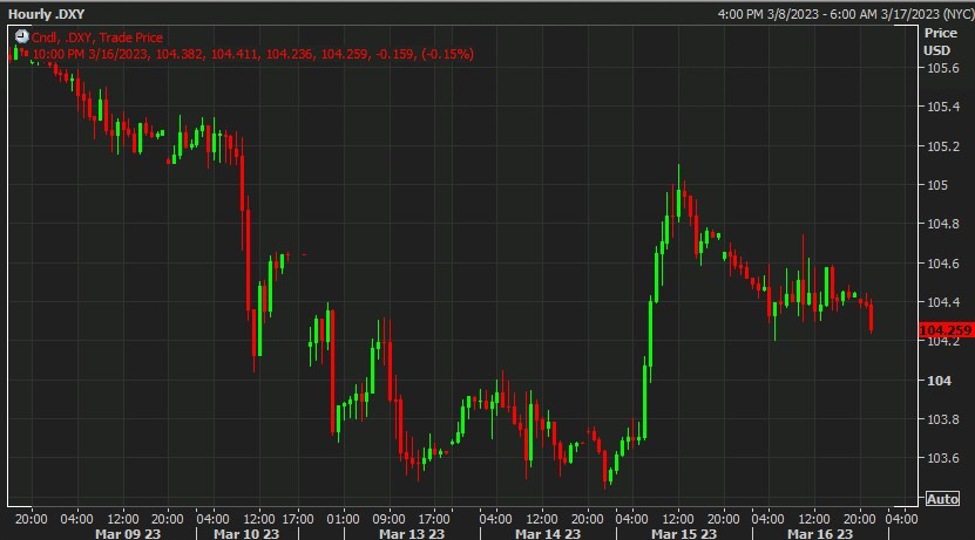Click the 104.411 high value in the legend
The height and width of the screenshot is (540, 975).
[236, 55]
